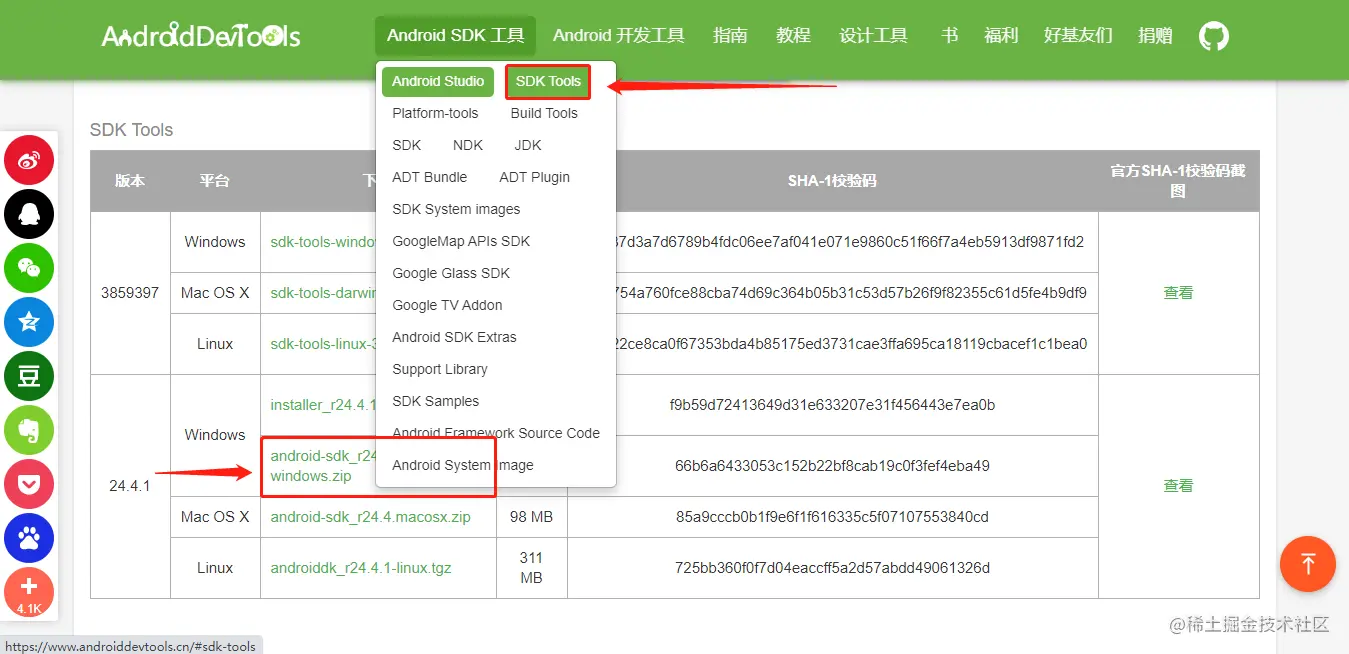Download androiddk_r24.4.1-linux.tgz link
The image size is (1349, 654).
point(361,568)
